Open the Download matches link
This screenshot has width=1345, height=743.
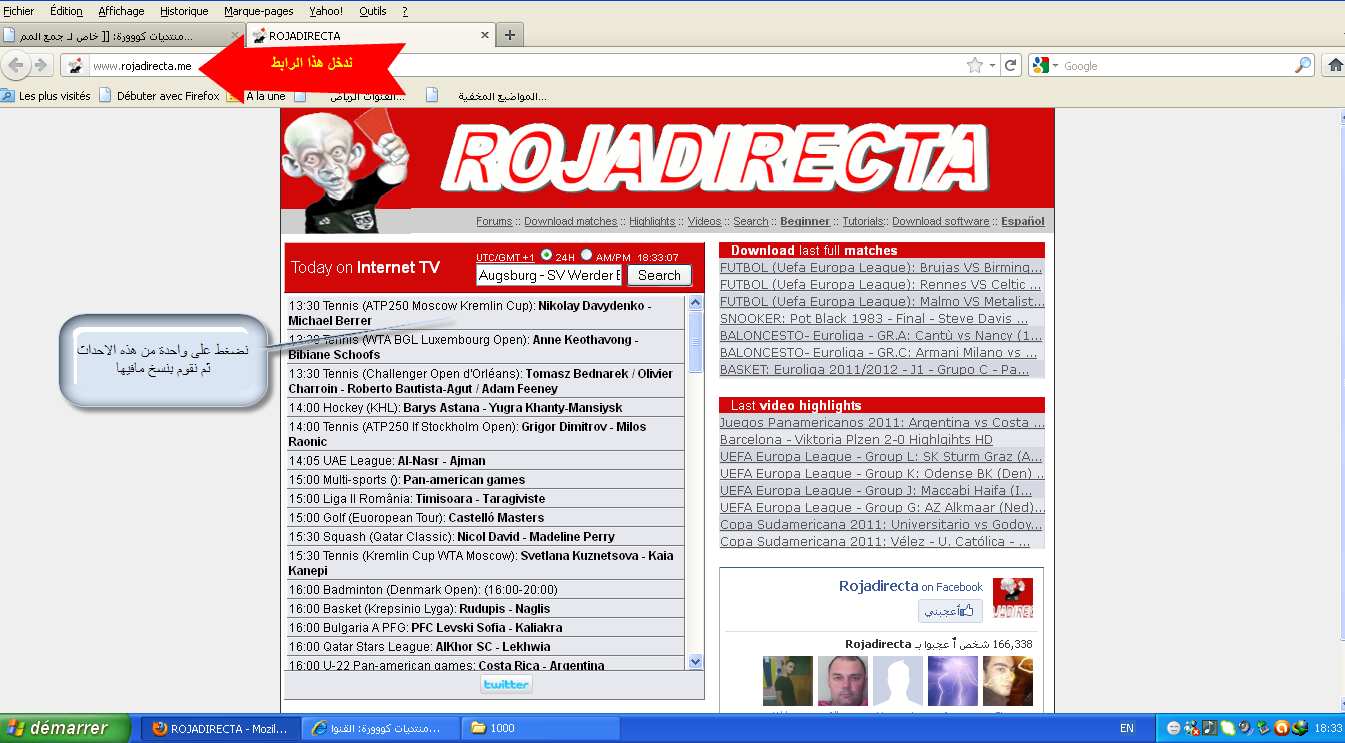pos(571,221)
